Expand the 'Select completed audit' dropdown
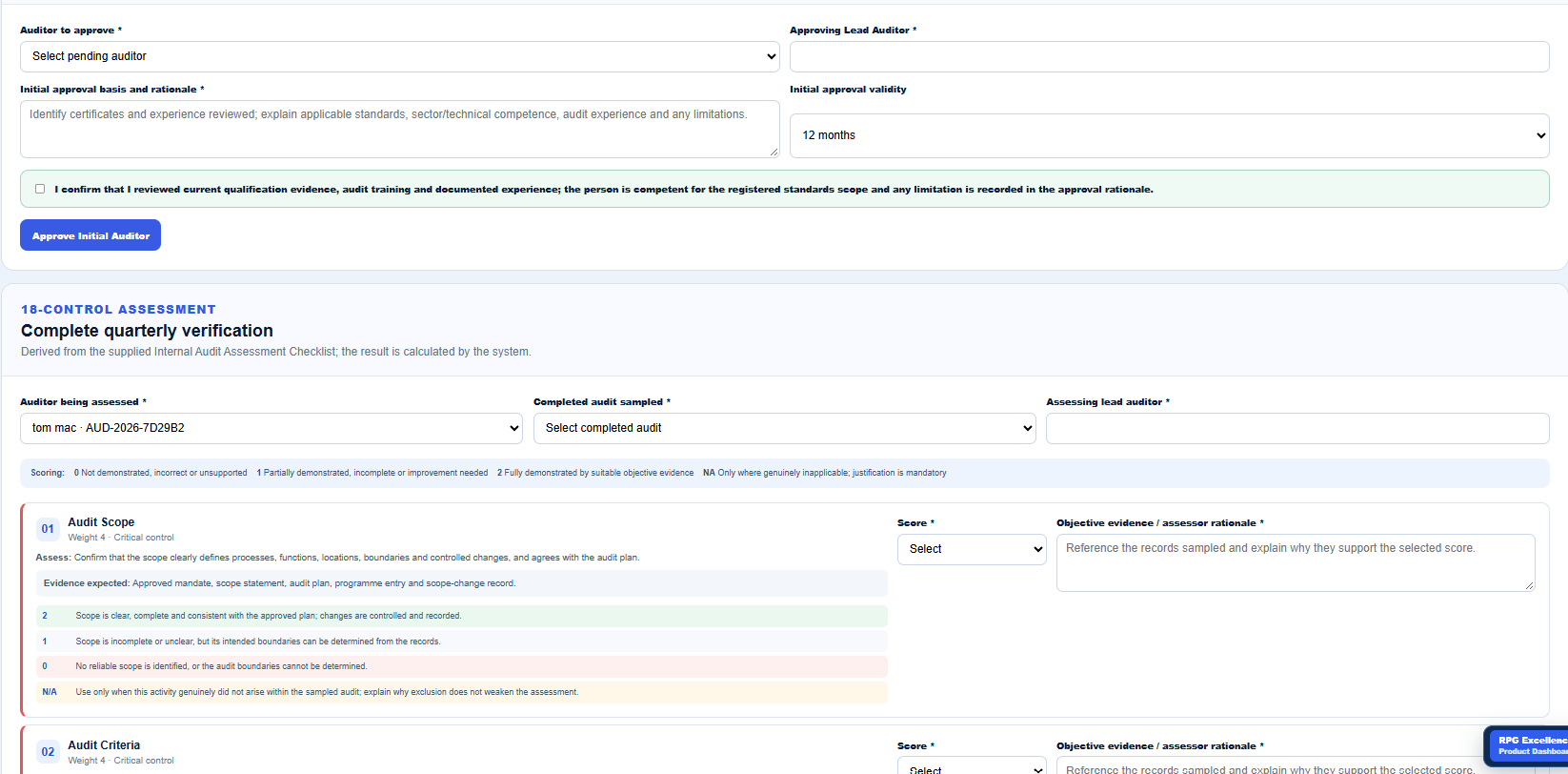The image size is (1568, 774). (x=784, y=428)
